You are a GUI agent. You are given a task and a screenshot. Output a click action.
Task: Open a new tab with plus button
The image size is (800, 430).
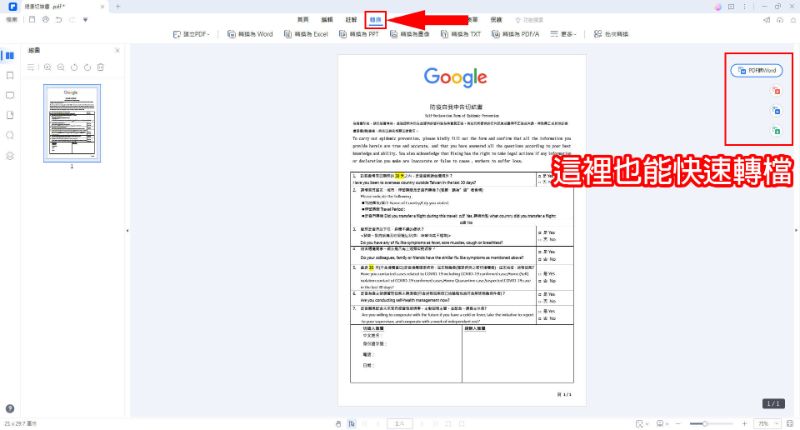coord(118,7)
